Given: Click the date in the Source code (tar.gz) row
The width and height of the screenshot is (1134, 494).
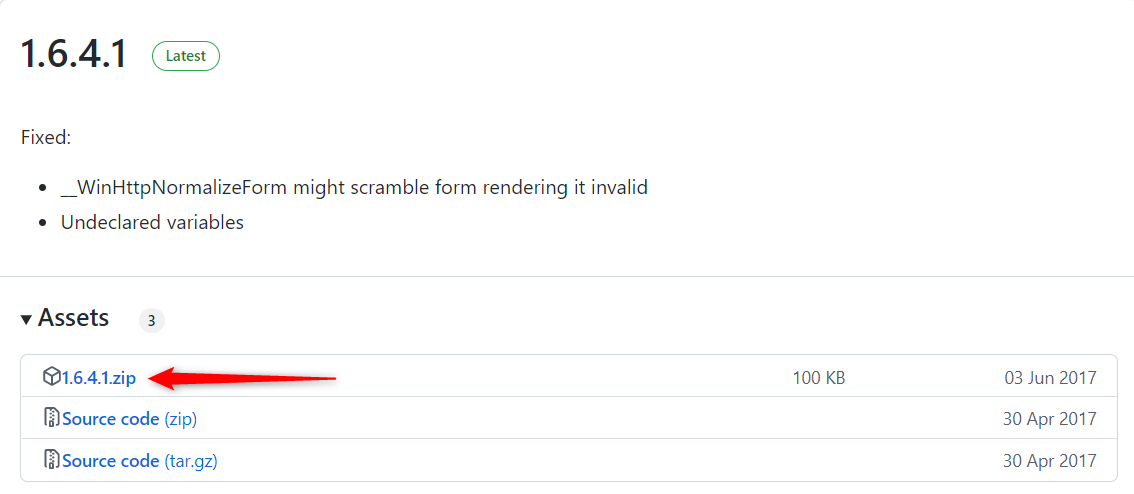Looking at the screenshot, I should pos(1050,461).
